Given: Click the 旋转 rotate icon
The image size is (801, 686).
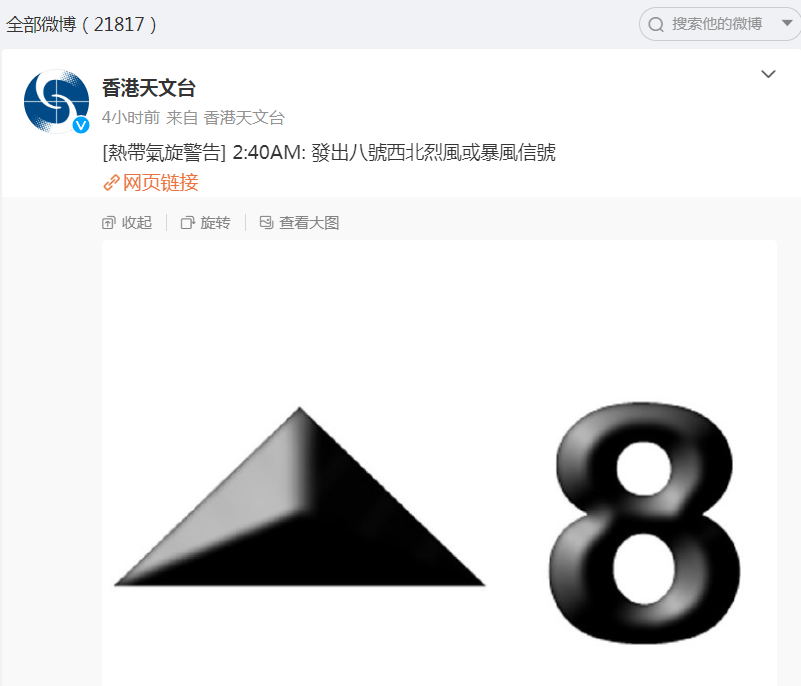Looking at the screenshot, I should point(187,223).
